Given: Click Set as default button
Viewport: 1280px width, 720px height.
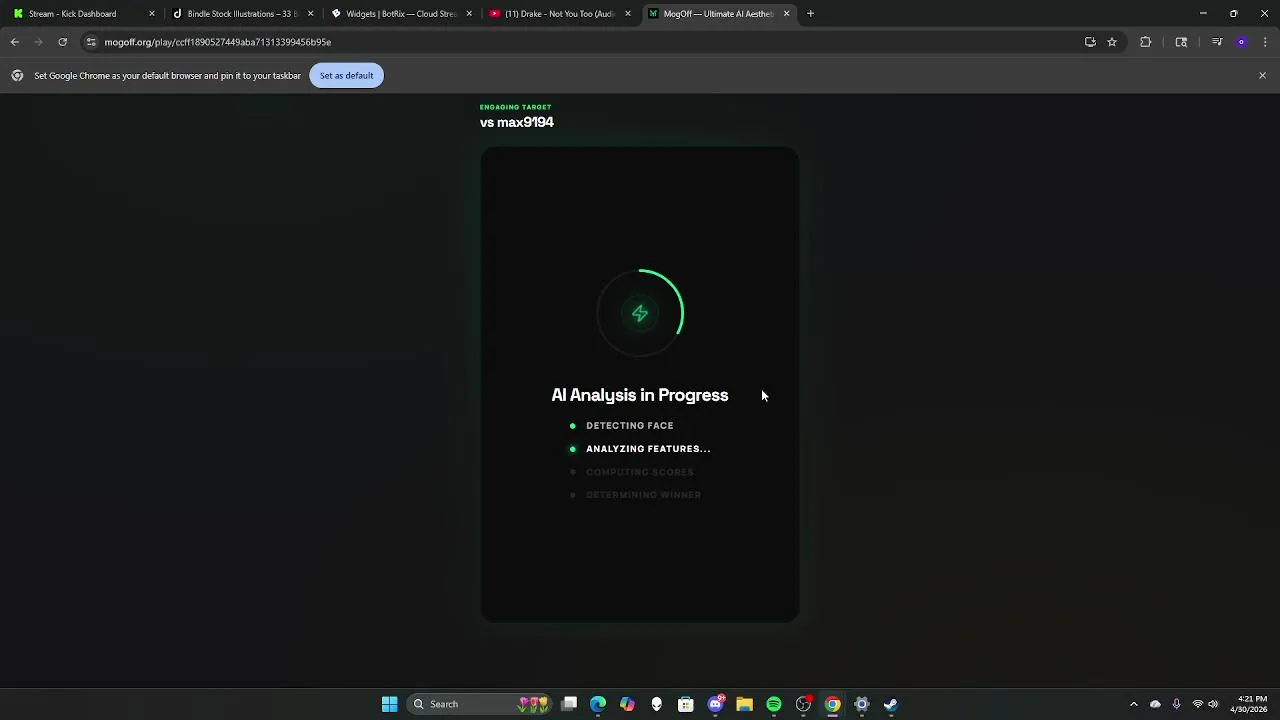Looking at the screenshot, I should pos(346,75).
